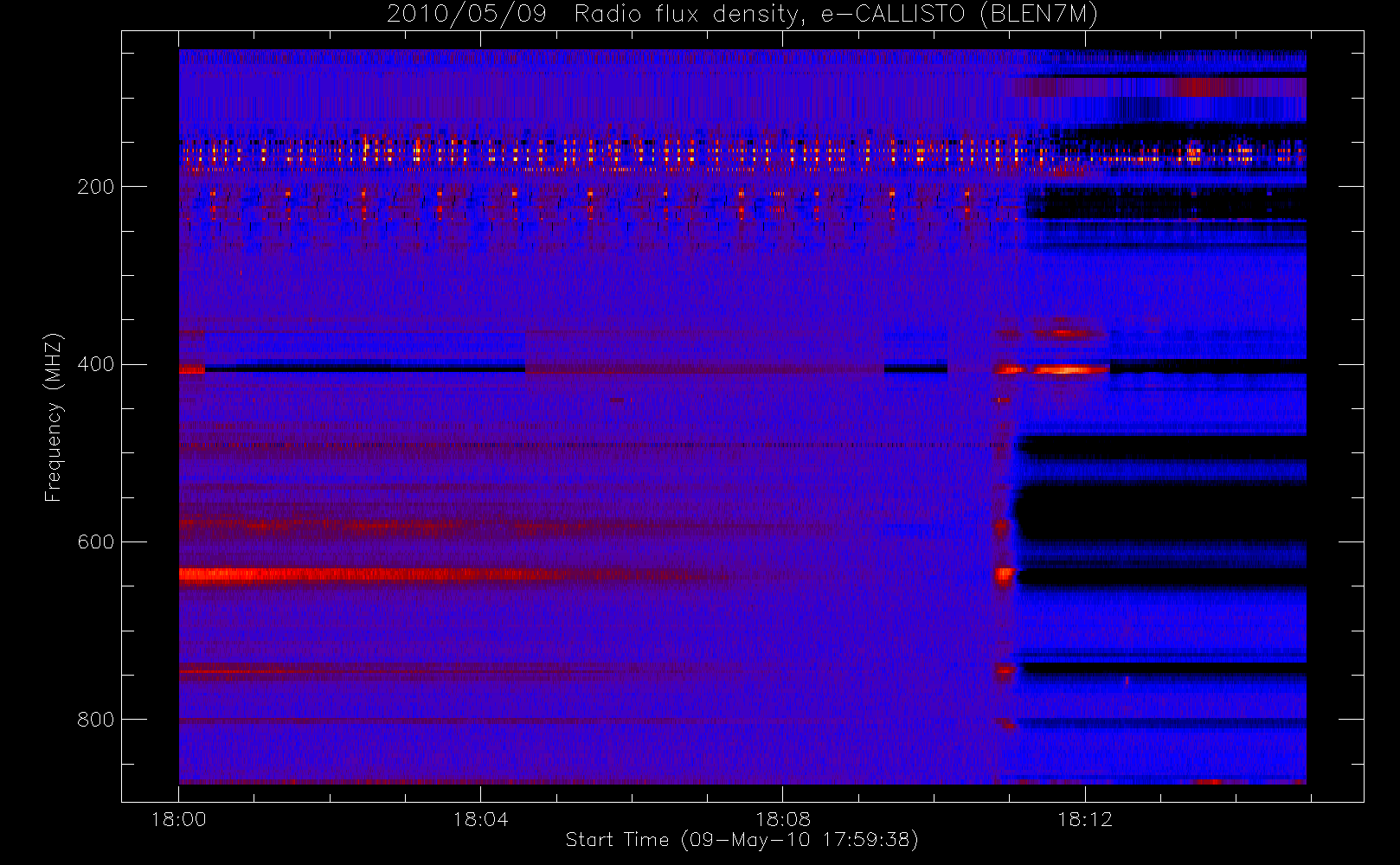Click the 600 frequency tick label
This screenshot has width=1400, height=865.
pos(96,541)
